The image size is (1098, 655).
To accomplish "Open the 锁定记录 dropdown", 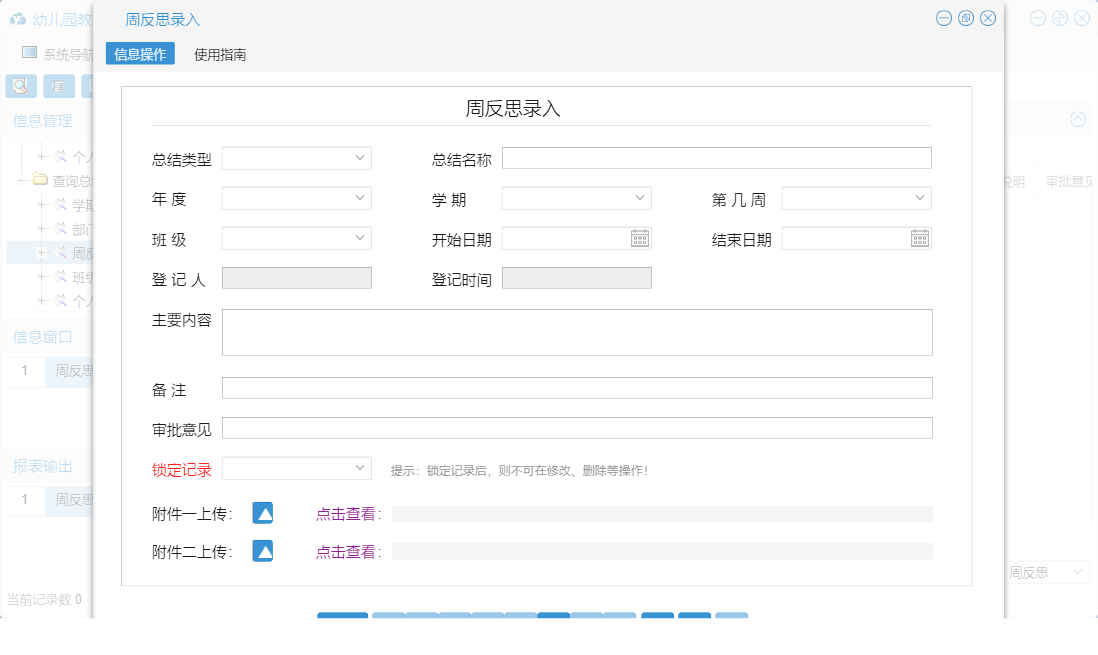I will point(296,467).
